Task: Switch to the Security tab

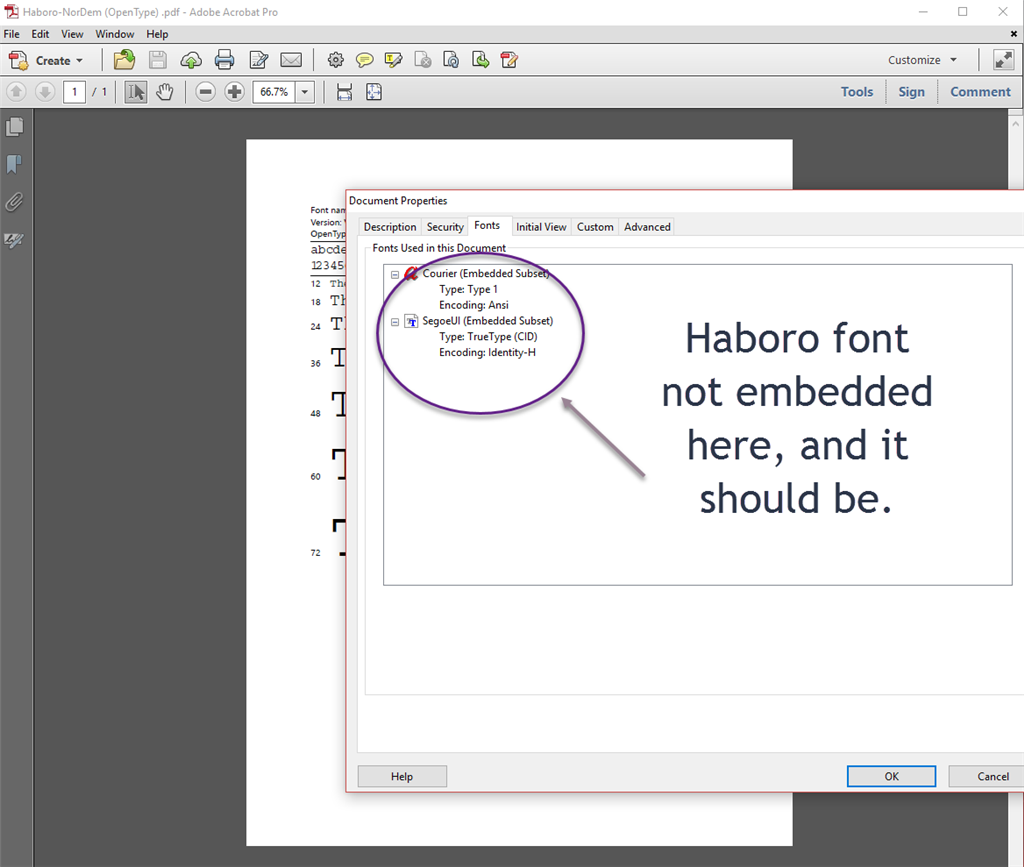Action: coord(445,227)
